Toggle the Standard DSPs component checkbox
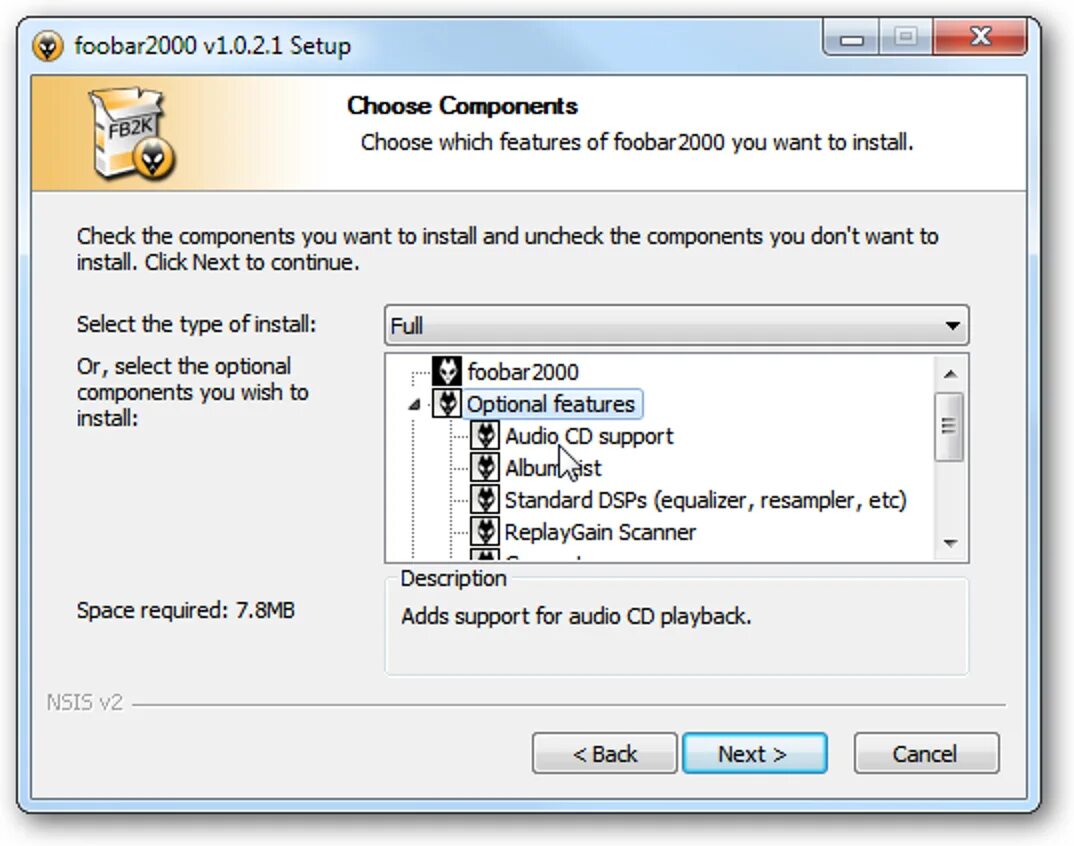This screenshot has height=846, width=1074. 485,499
